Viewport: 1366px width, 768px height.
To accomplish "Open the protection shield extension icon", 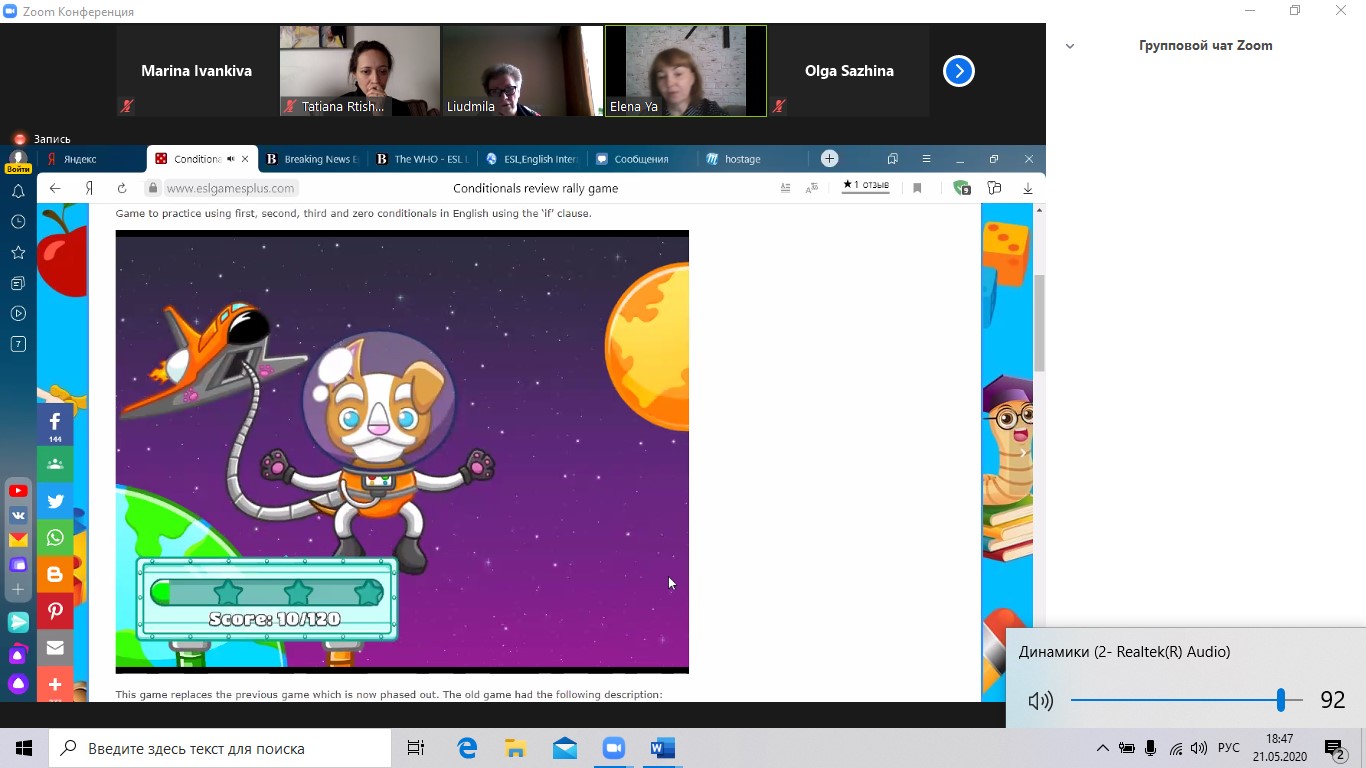I will point(961,188).
